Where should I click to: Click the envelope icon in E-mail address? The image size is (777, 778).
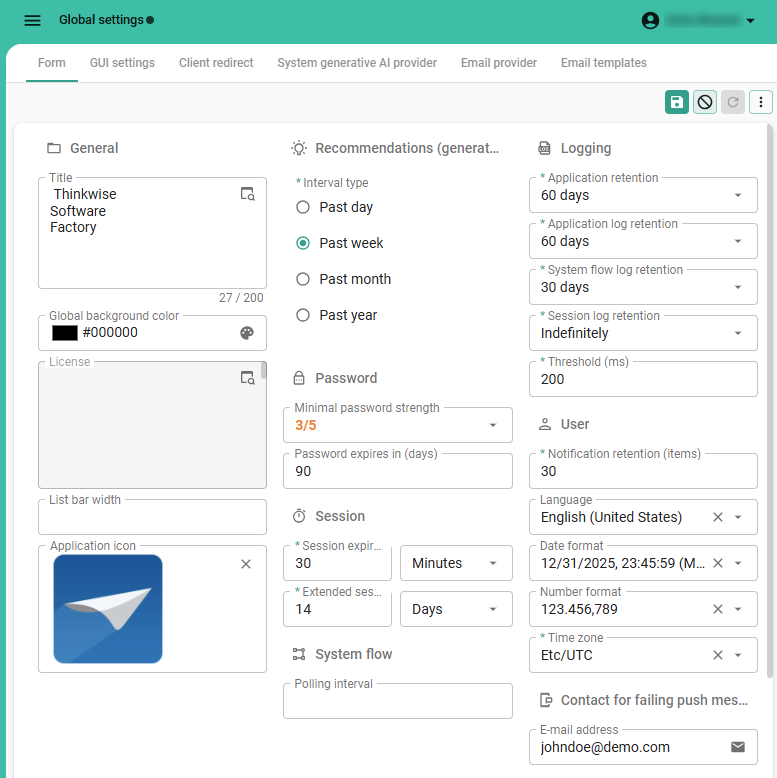tap(738, 747)
